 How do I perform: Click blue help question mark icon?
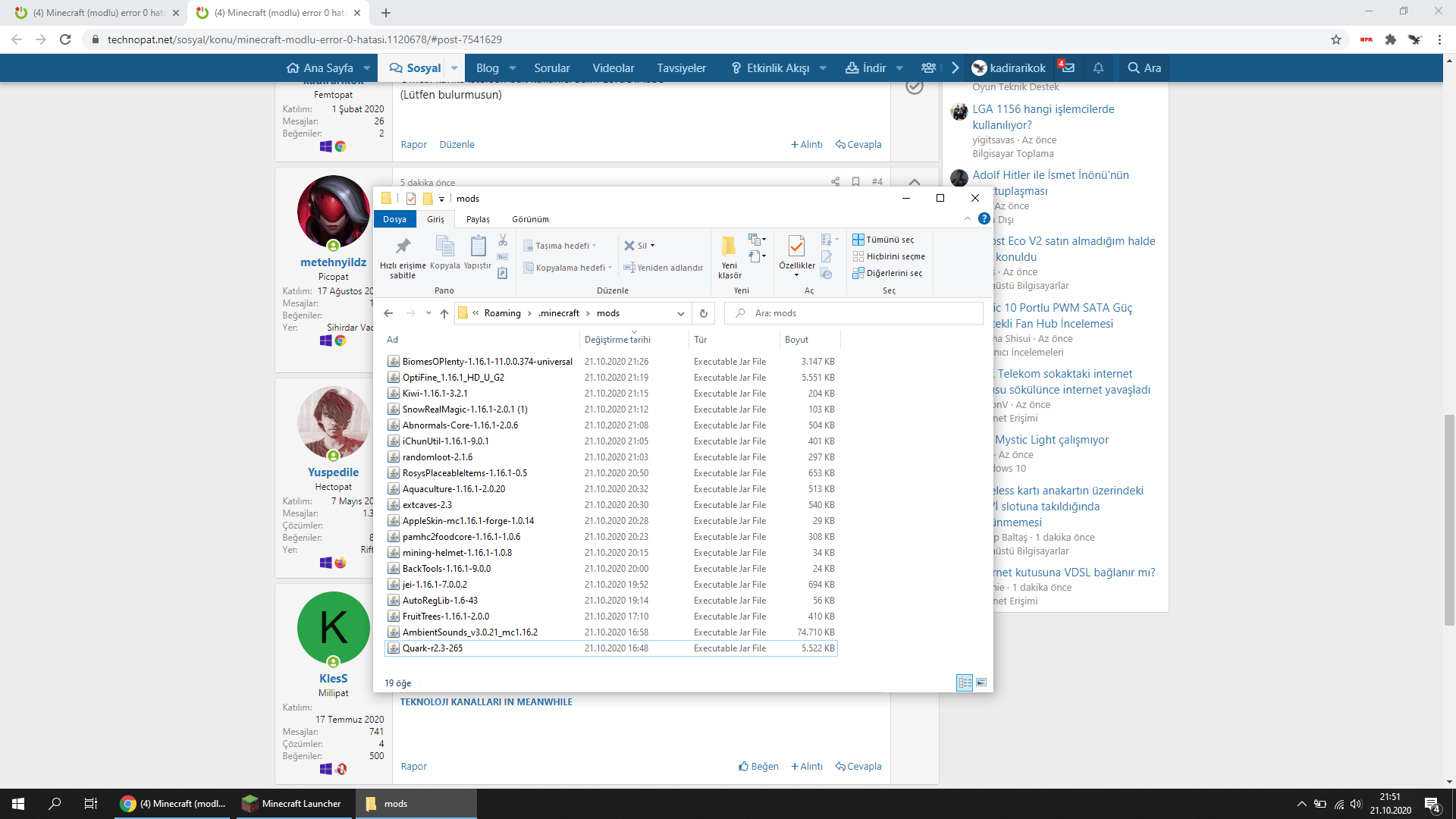984,218
